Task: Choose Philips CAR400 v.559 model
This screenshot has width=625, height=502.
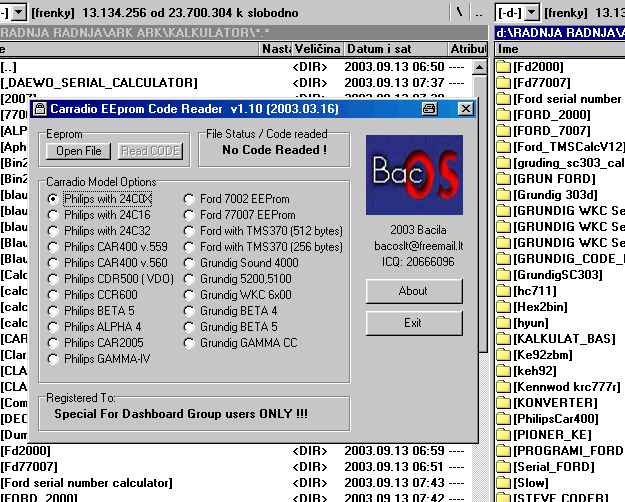Action: point(53,247)
